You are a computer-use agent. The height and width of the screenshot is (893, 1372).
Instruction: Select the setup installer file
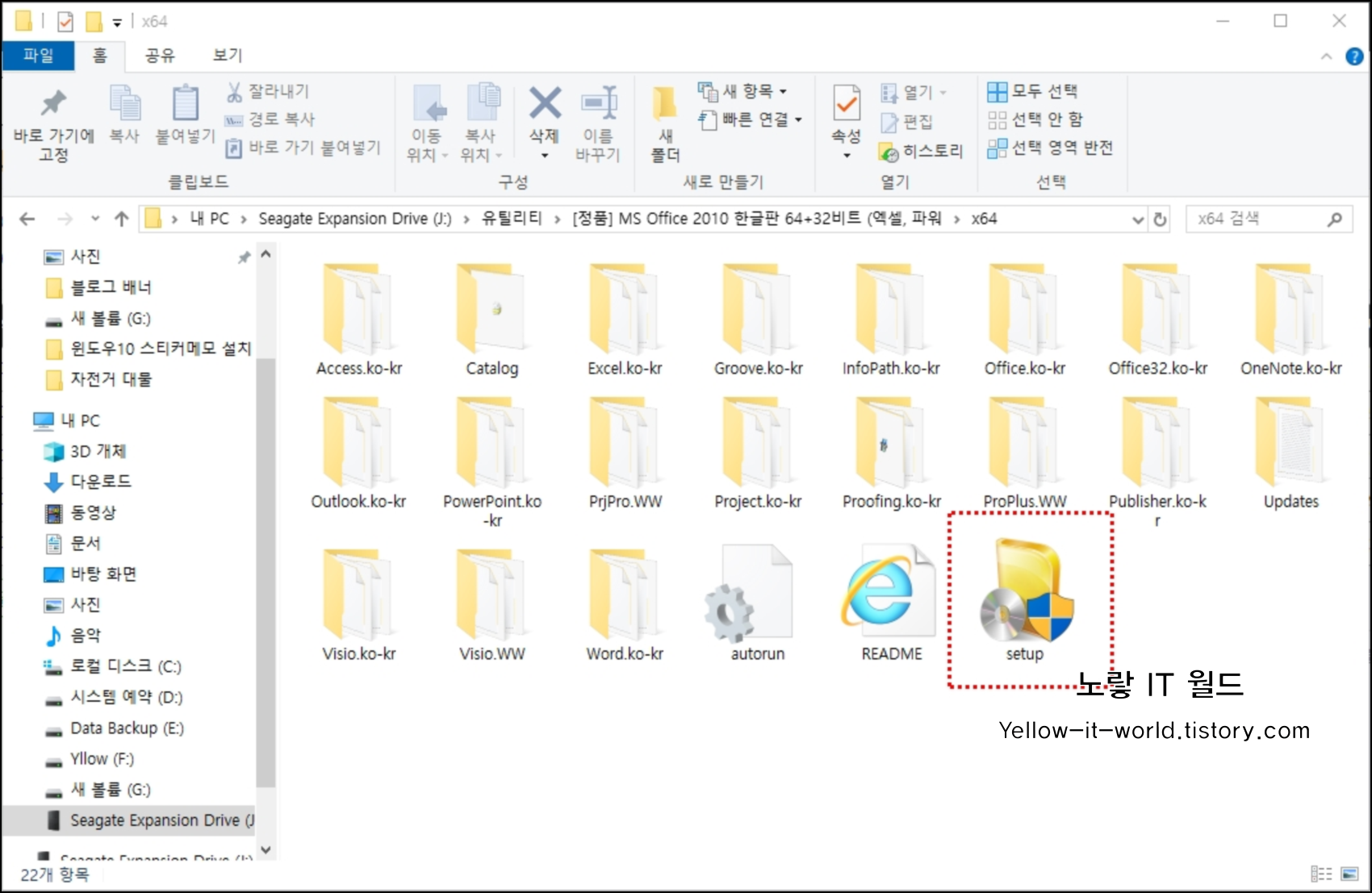pos(1025,601)
